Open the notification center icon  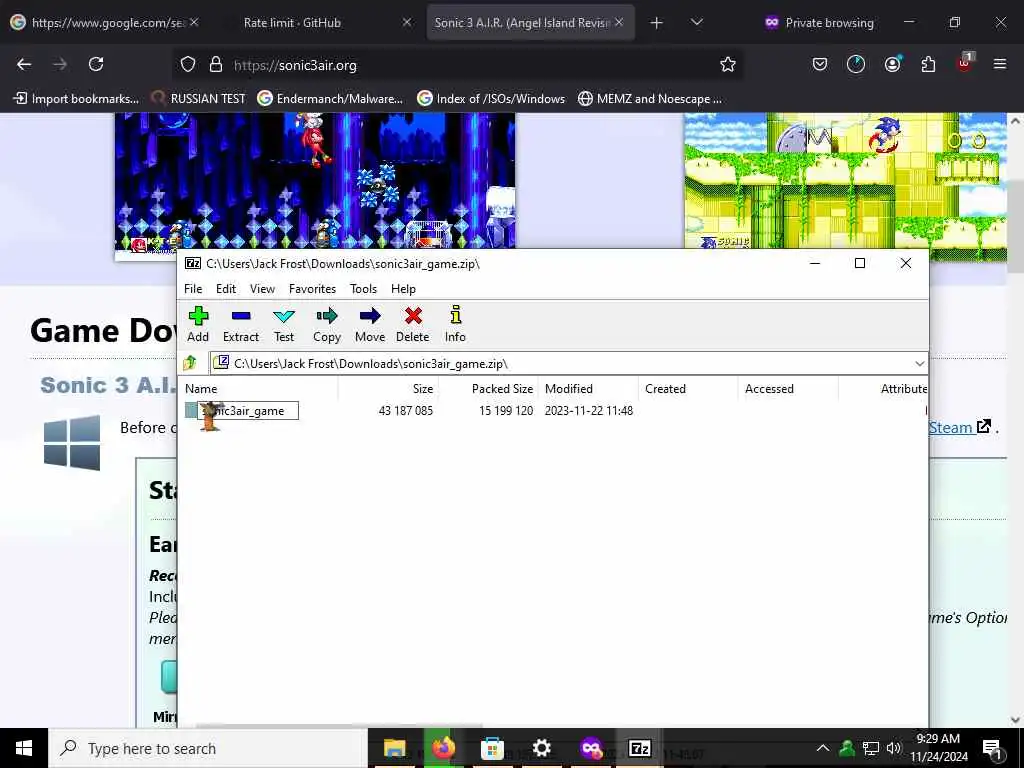tap(992, 748)
